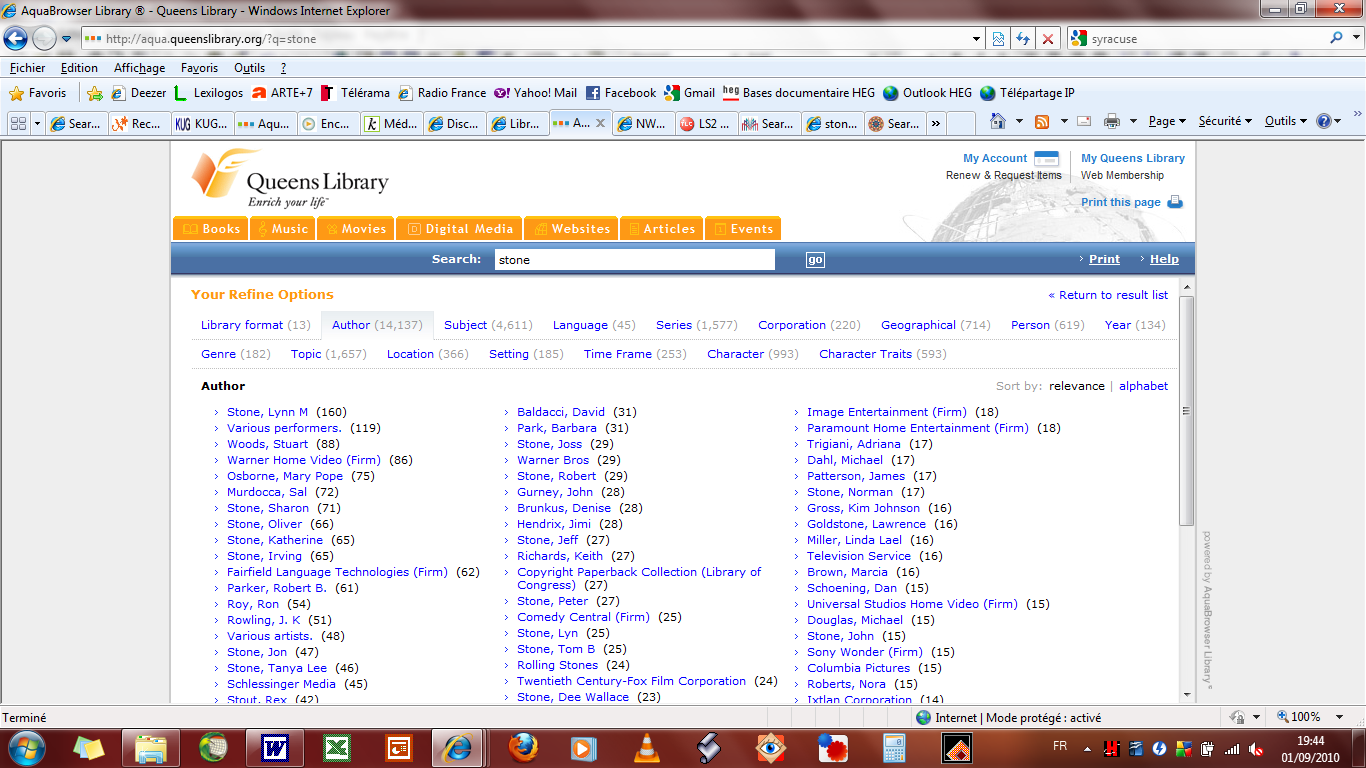Open the tab list dropdown arrow
Screen dimensions: 1366x768
coord(37,123)
